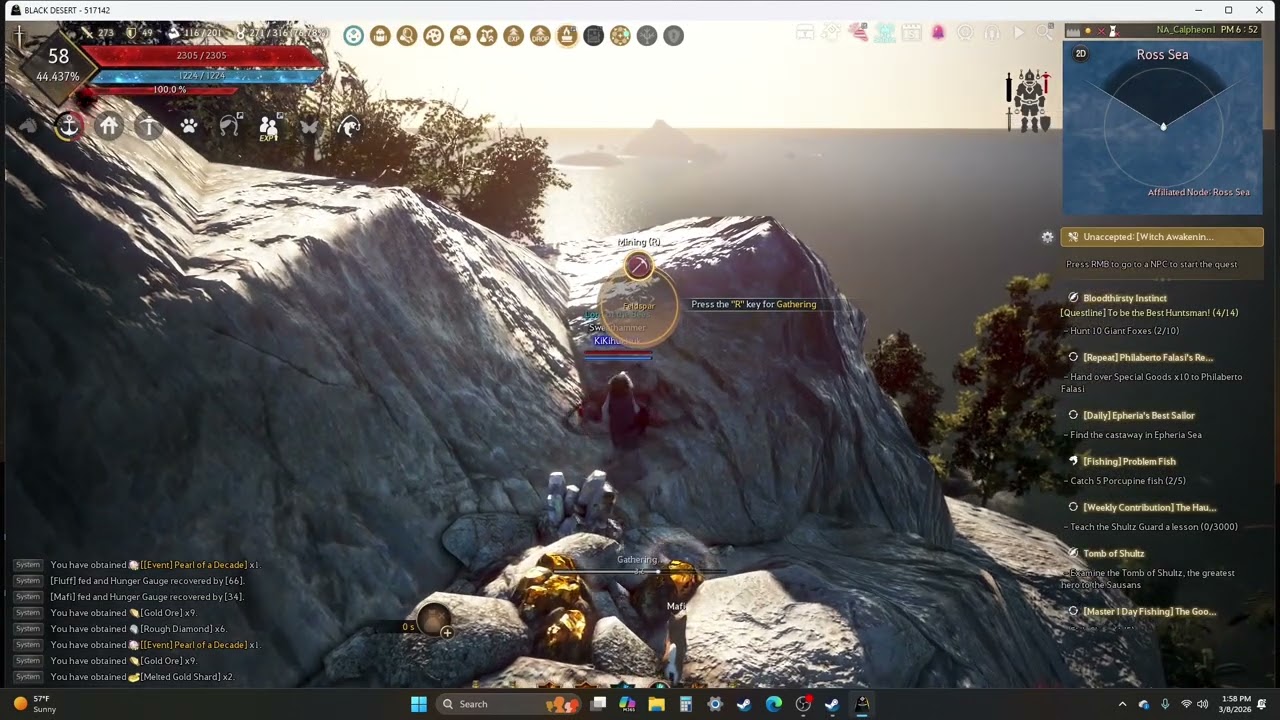This screenshot has height=720, width=1280.
Task: Click the buff icon with DROP label
Action: click(540, 36)
